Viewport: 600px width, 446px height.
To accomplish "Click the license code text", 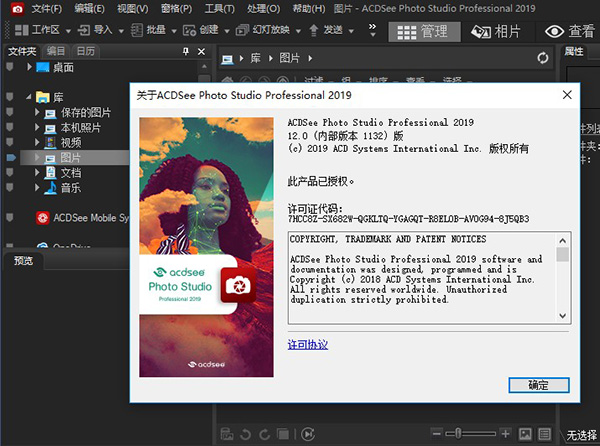I will (x=408, y=219).
